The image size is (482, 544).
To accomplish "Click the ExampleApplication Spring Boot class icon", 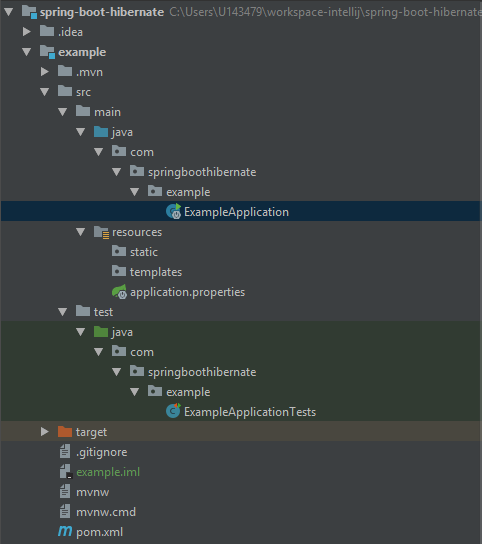I will [174, 212].
